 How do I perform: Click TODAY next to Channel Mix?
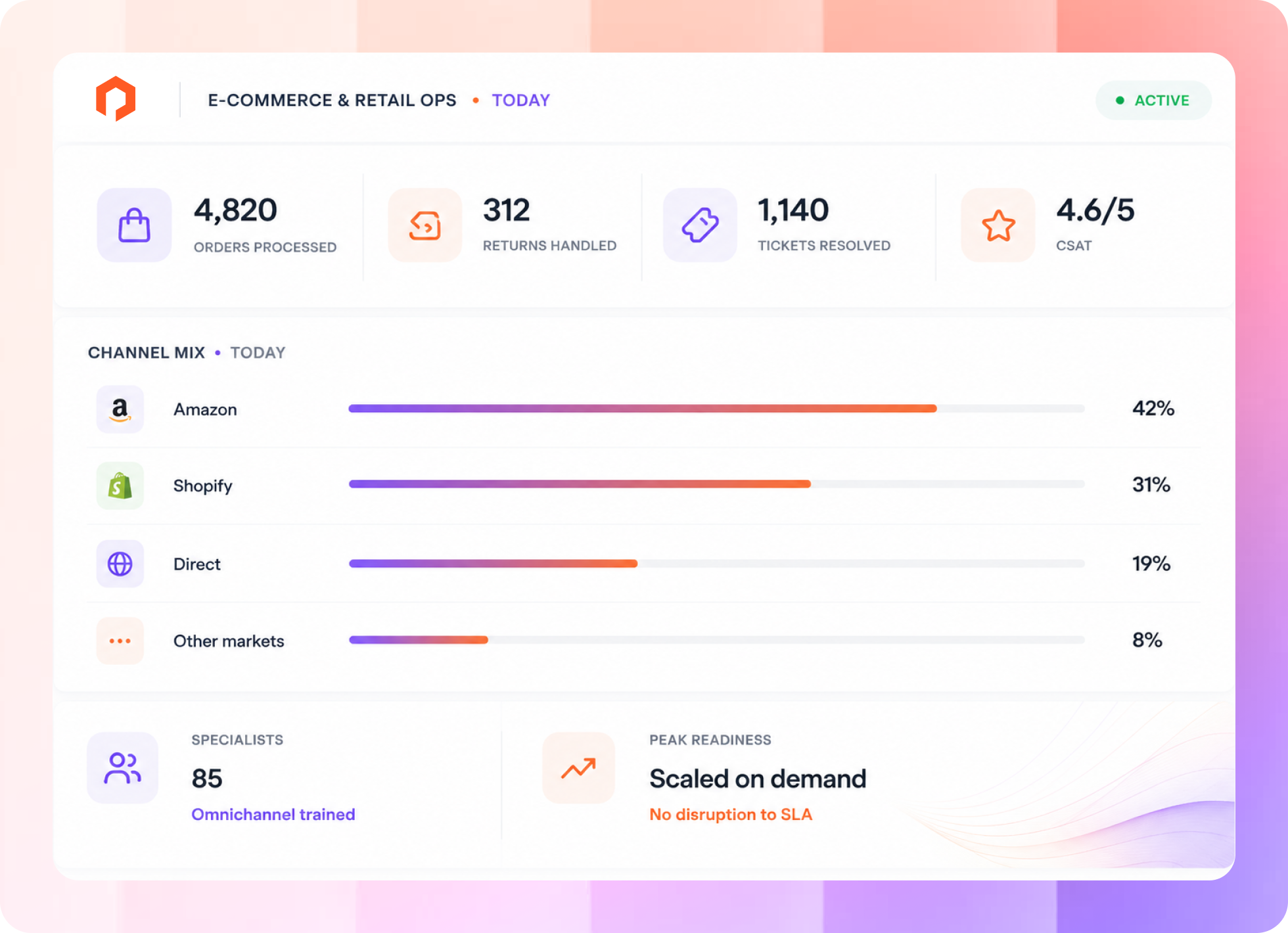(x=258, y=353)
